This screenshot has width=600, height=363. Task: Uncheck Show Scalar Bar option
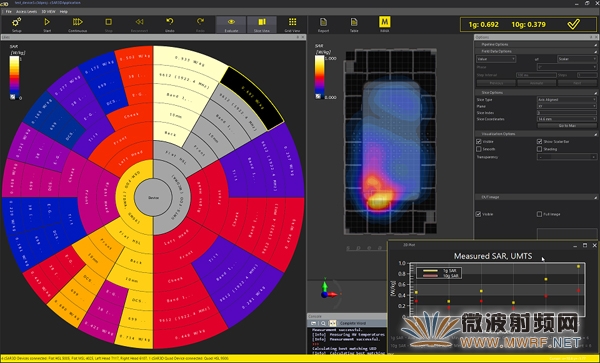[x=540, y=142]
